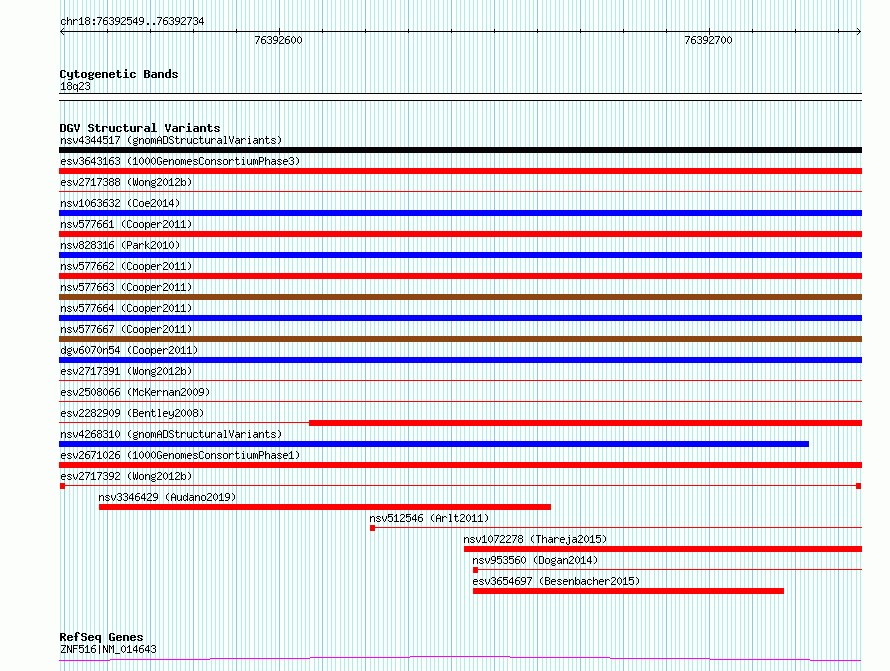
Task: Click the blue bar under nsv1063632
Action: [x=460, y=213]
